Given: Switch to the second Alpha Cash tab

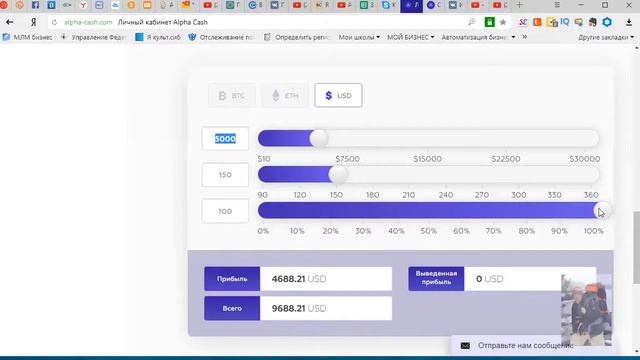Looking at the screenshot, I should 433,5.
